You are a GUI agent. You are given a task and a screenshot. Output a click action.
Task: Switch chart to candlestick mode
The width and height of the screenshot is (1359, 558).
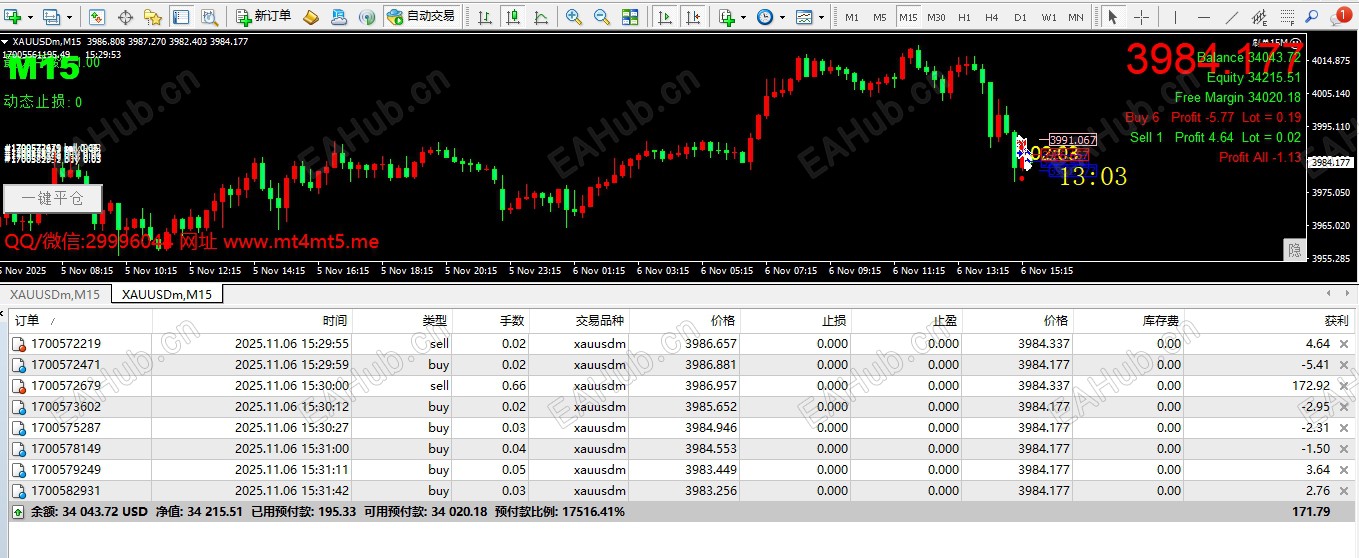[513, 17]
